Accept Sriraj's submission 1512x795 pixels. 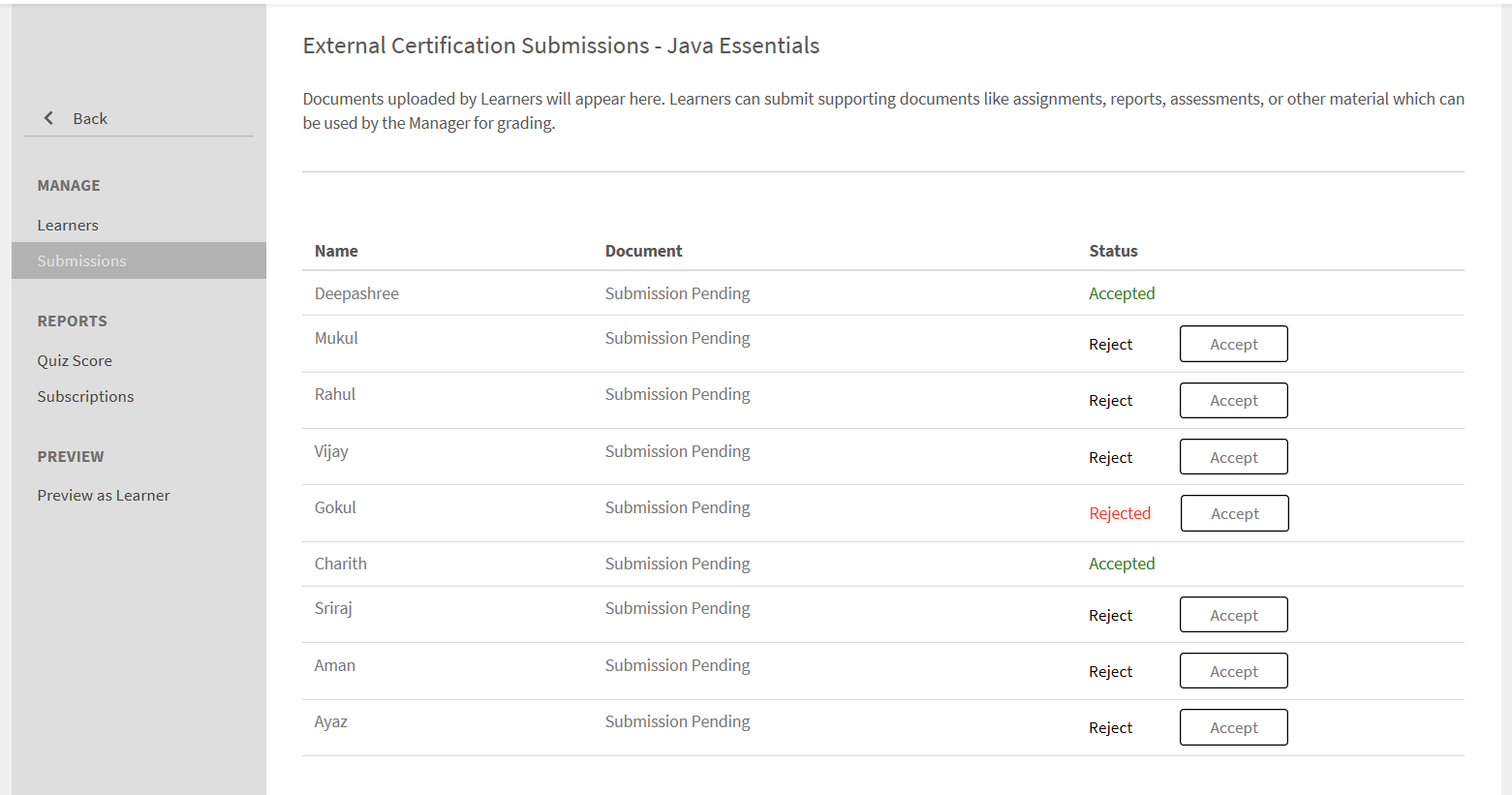[1233, 616]
